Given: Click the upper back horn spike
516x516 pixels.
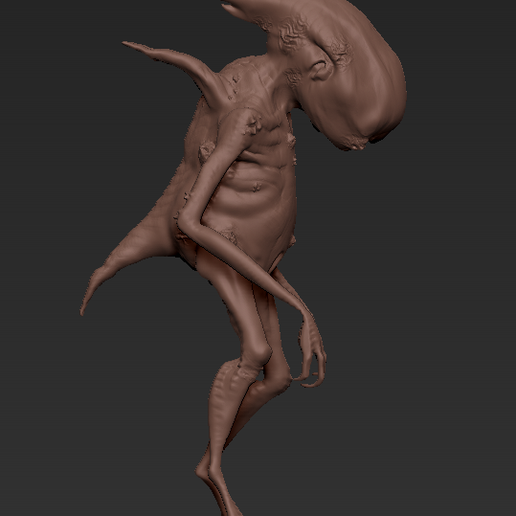Looking at the screenshot, I should (172, 67).
